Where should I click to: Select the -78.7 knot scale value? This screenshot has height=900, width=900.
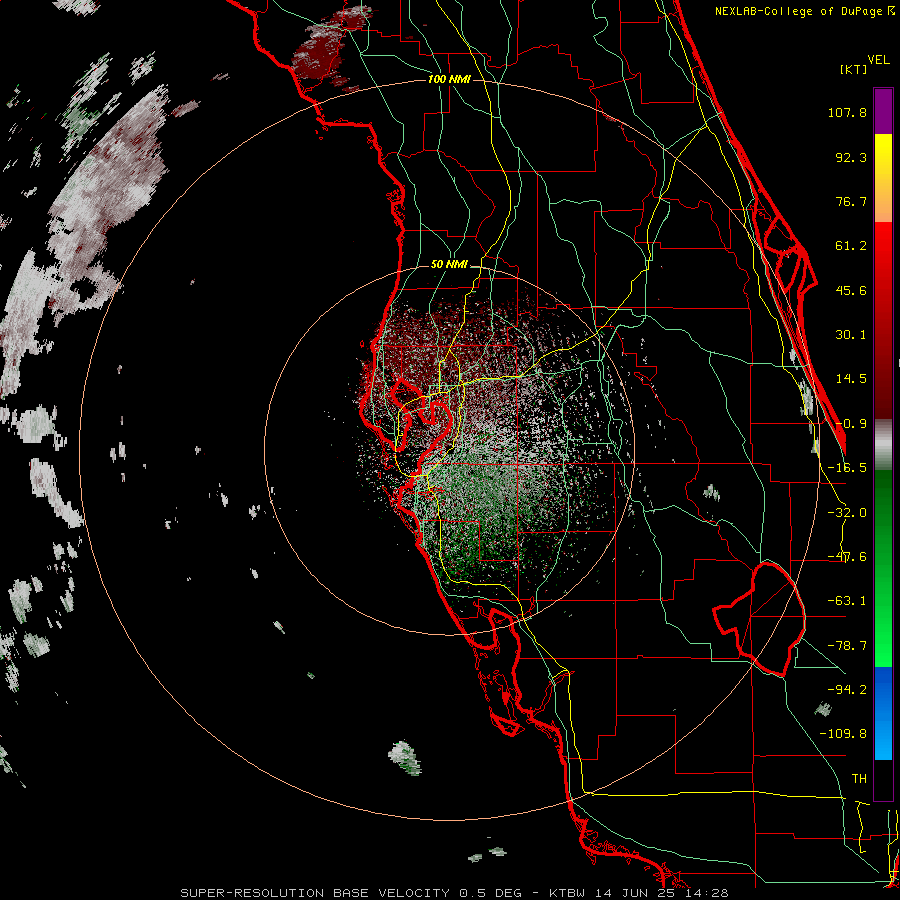(847, 646)
